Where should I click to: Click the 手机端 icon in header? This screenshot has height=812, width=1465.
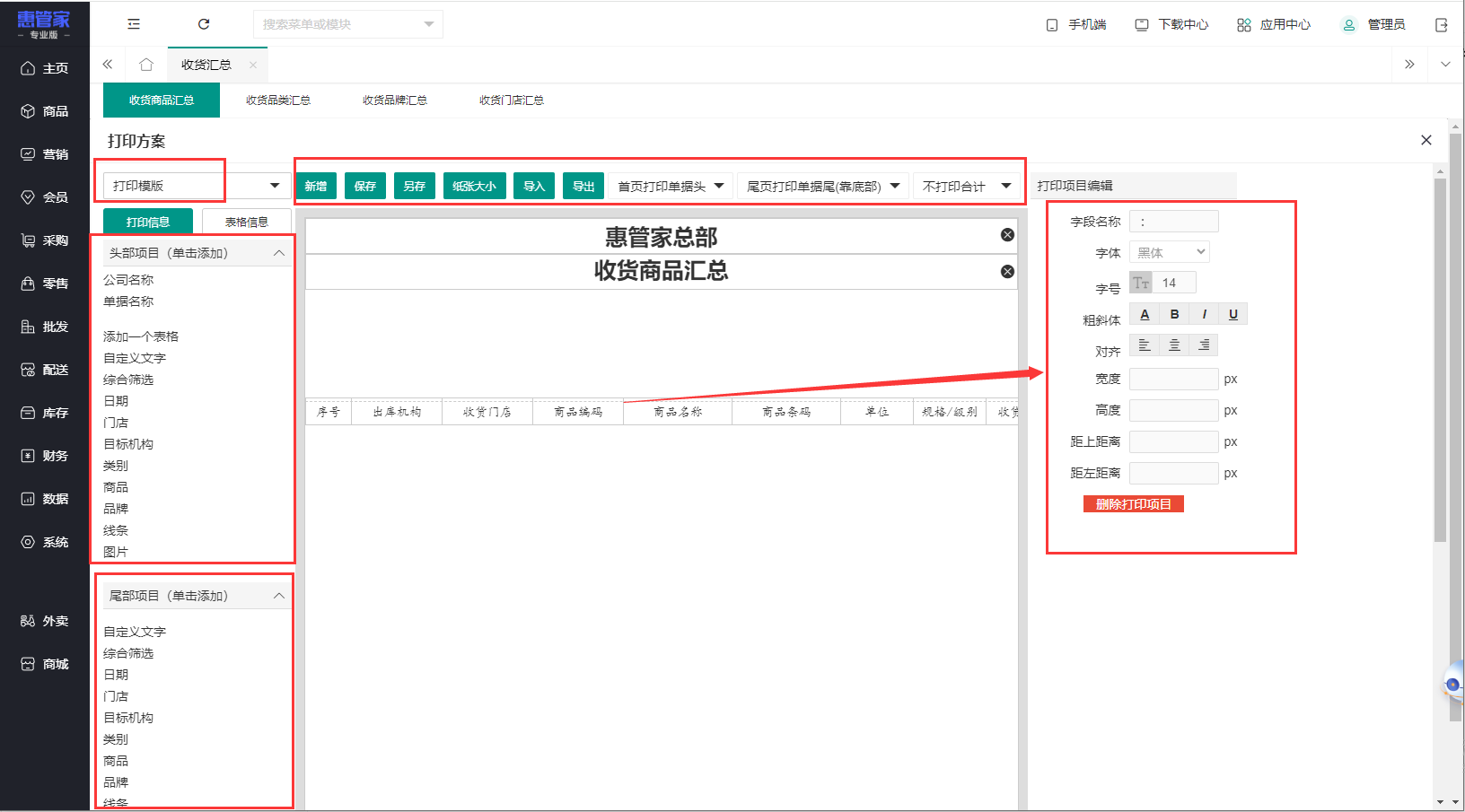[1052, 25]
